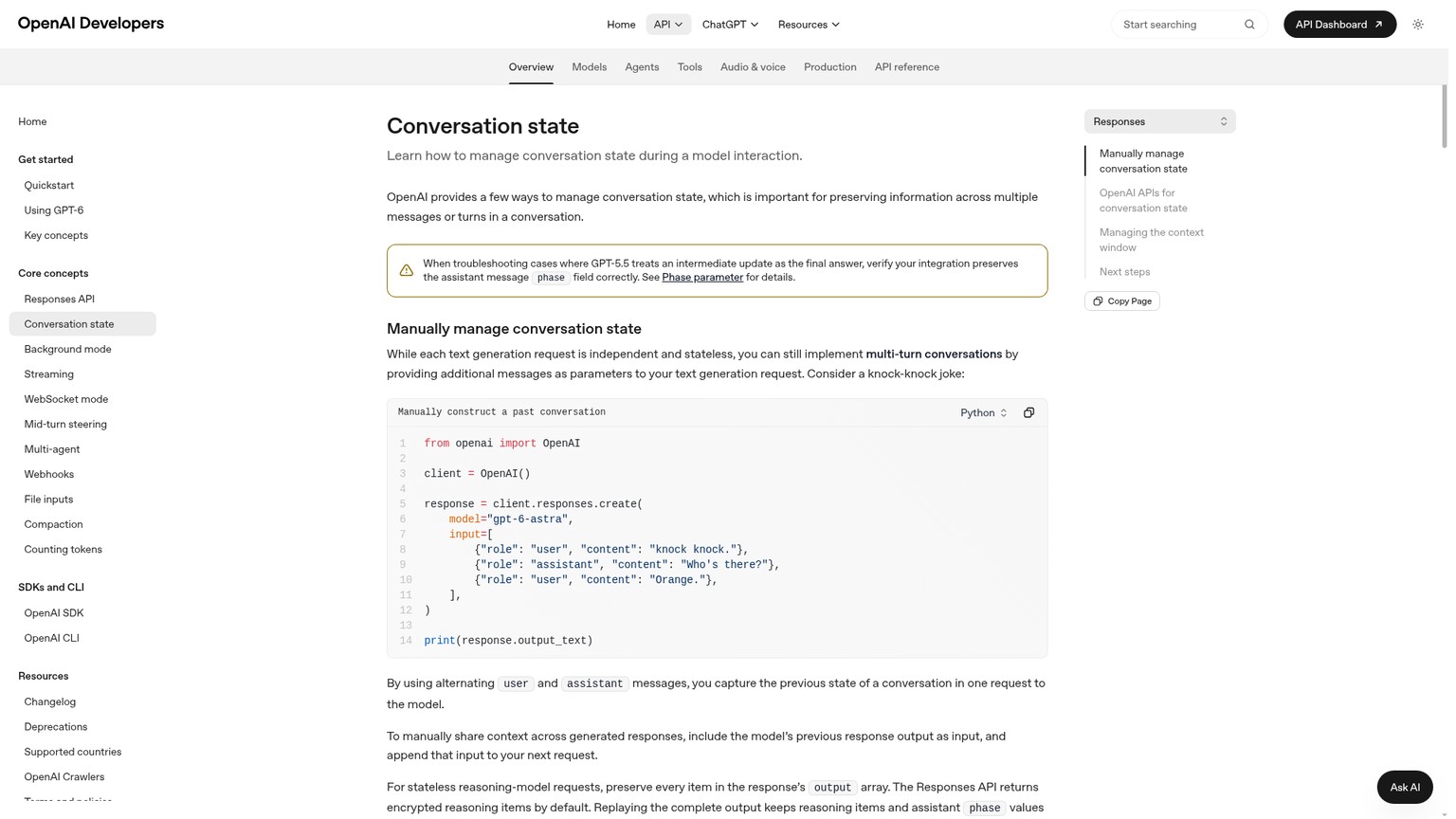Click the warning triangle icon in callout
This screenshot has height=819, width=1456.
click(407, 270)
